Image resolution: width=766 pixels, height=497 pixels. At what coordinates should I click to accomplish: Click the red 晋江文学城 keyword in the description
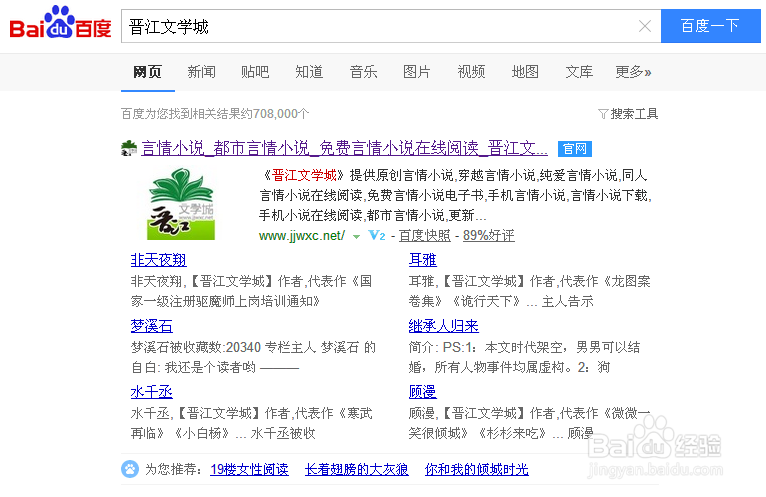tap(304, 175)
